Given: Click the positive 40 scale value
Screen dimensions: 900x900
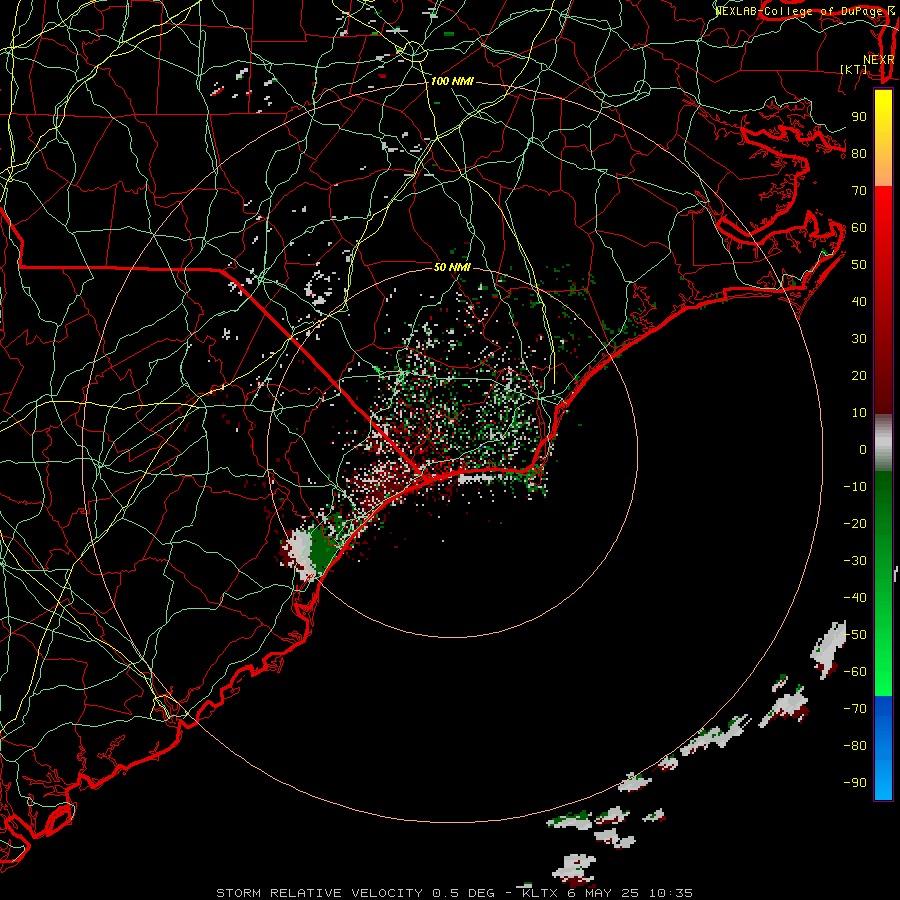Looking at the screenshot, I should pyautogui.click(x=859, y=302).
